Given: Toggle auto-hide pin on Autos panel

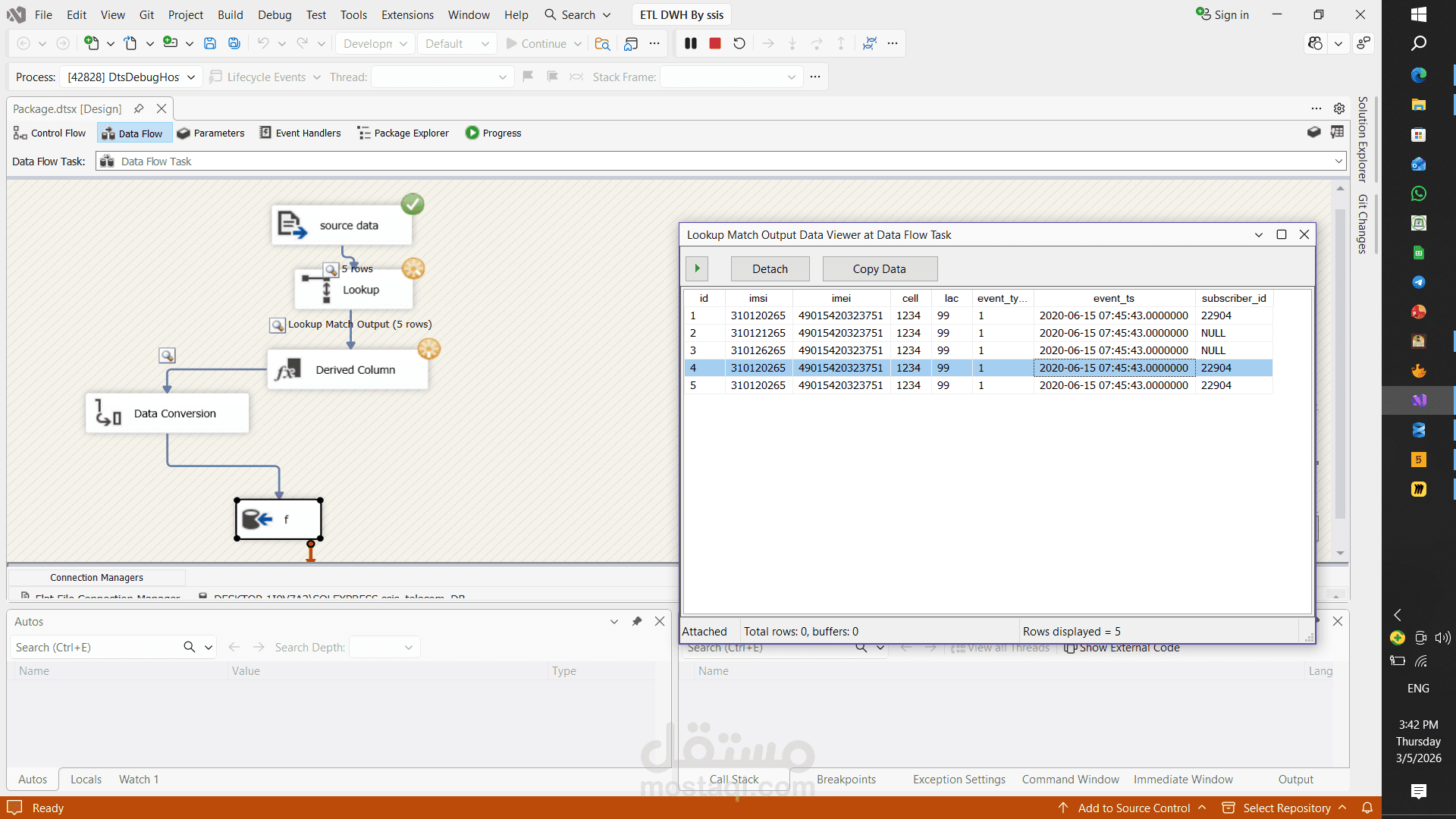Looking at the screenshot, I should pyautogui.click(x=637, y=621).
